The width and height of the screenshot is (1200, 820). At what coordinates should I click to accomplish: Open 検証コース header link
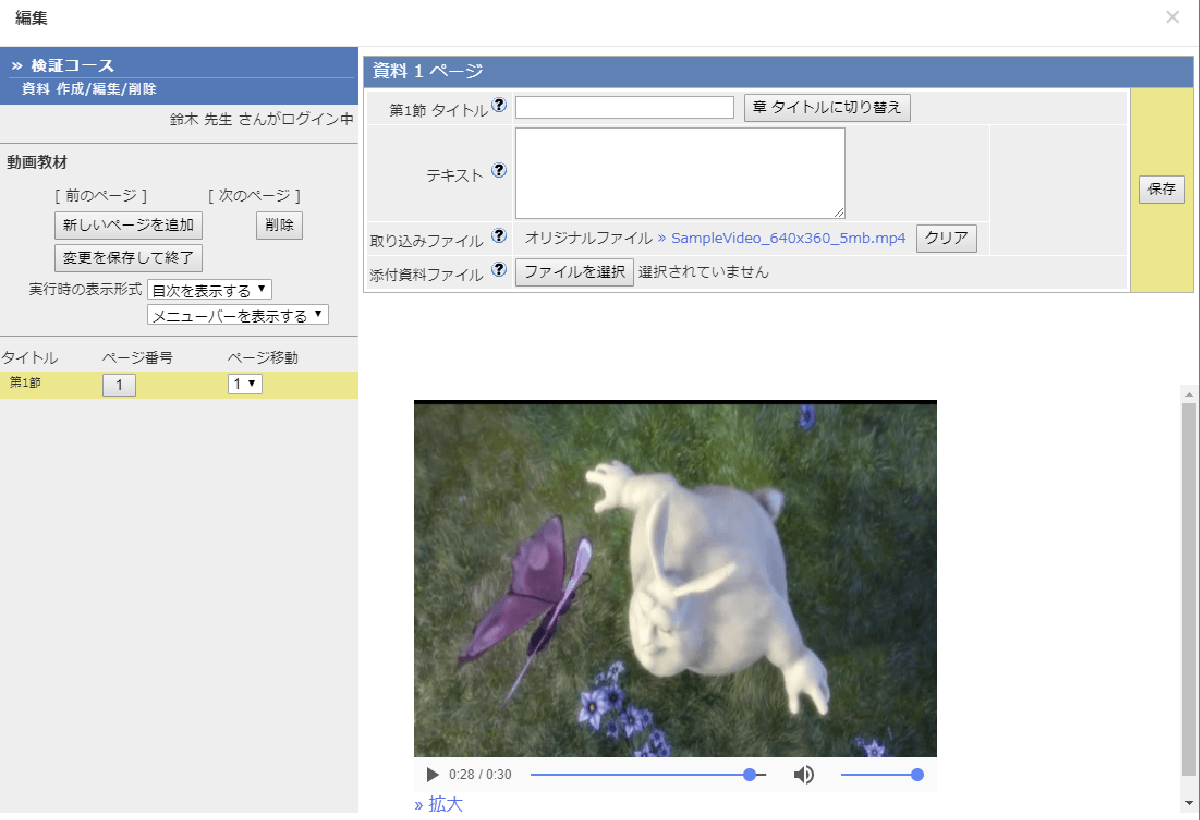coord(72,65)
